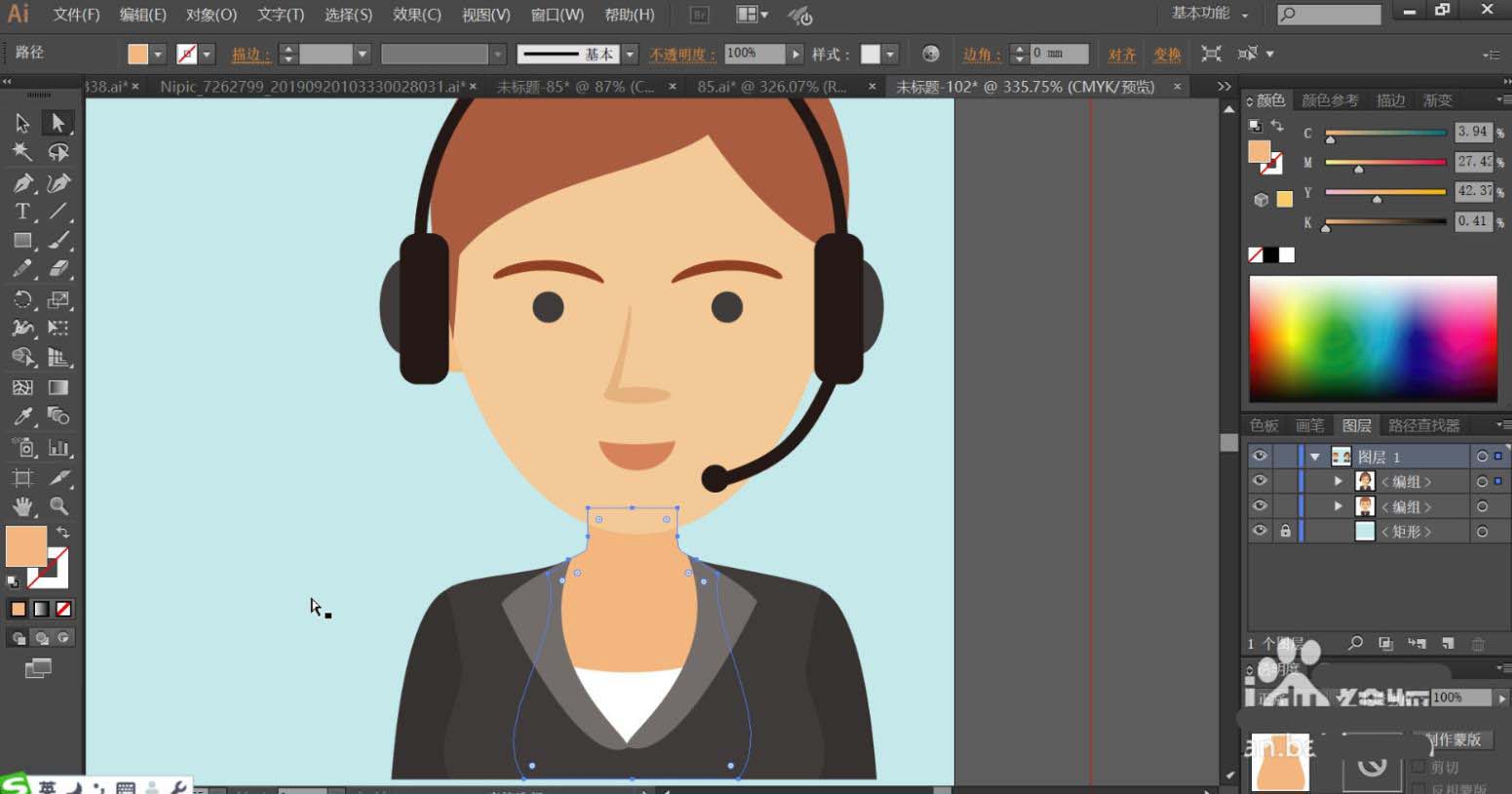Activate the Zoom tool
The width and height of the screenshot is (1512, 794).
pos(58,506)
